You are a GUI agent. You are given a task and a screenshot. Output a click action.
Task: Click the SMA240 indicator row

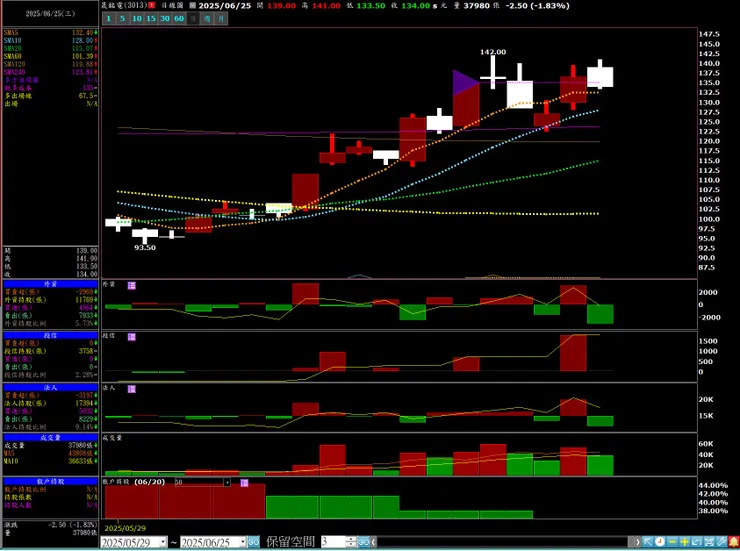tap(50, 72)
